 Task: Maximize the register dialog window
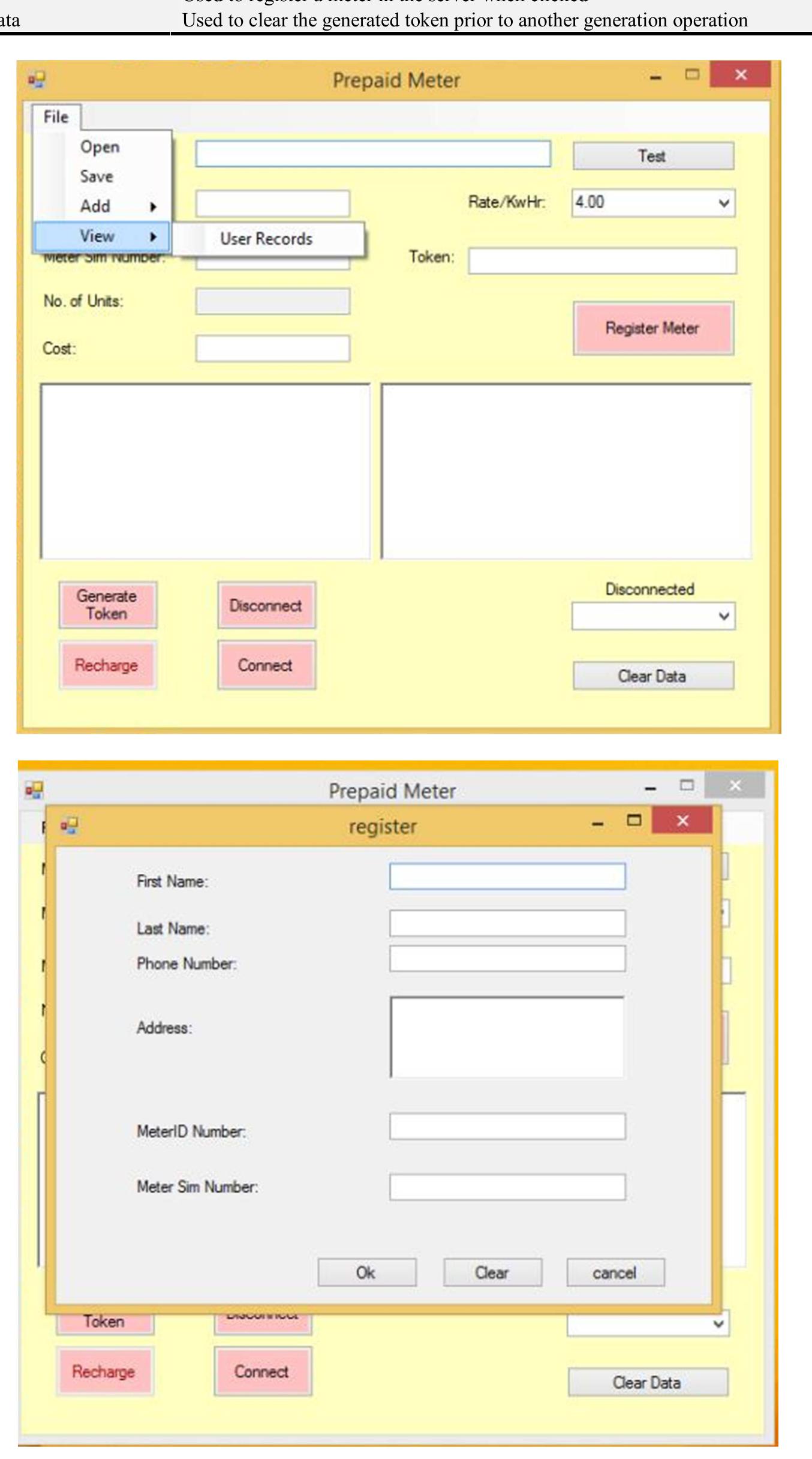click(634, 820)
